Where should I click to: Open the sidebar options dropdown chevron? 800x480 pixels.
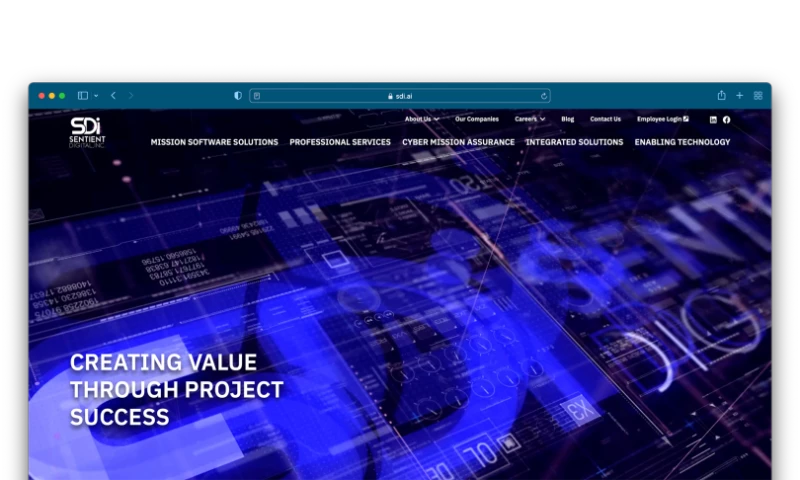pos(96,96)
